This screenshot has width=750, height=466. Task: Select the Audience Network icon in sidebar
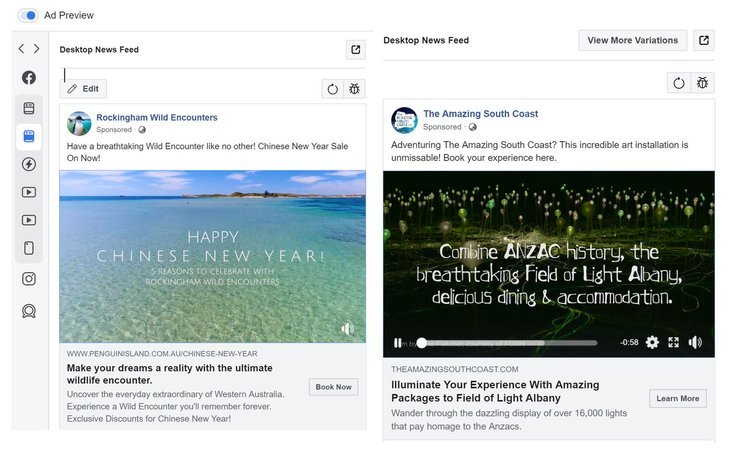point(29,311)
